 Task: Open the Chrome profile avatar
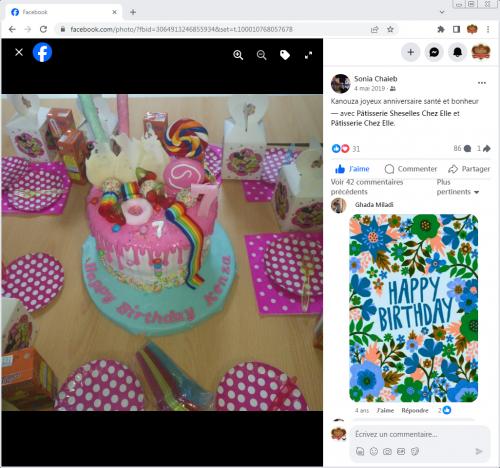pyautogui.click(x=472, y=29)
